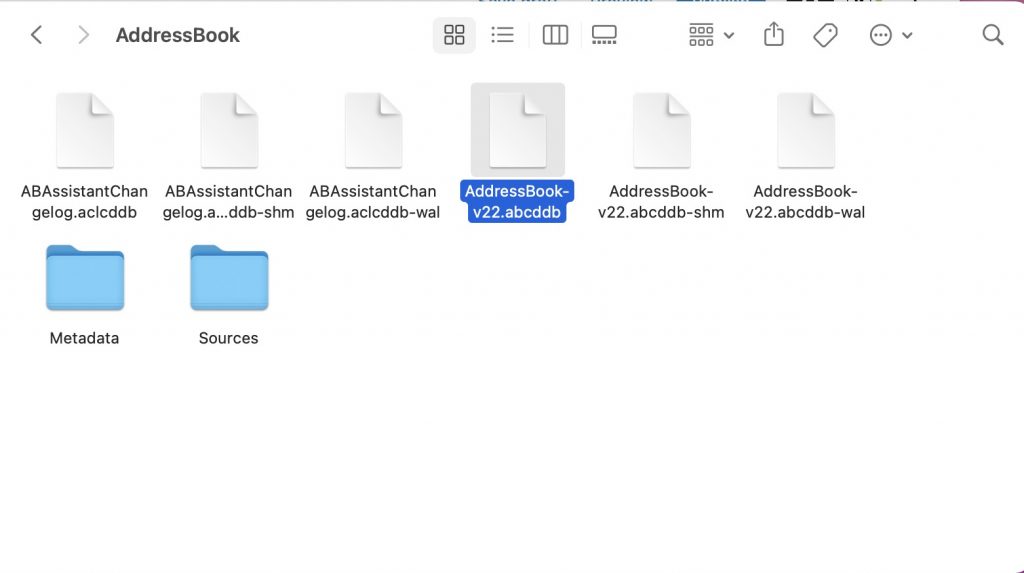
Task: Click the ABAssistantChangelog.a…ddb-shm name label
Action: [x=228, y=201]
